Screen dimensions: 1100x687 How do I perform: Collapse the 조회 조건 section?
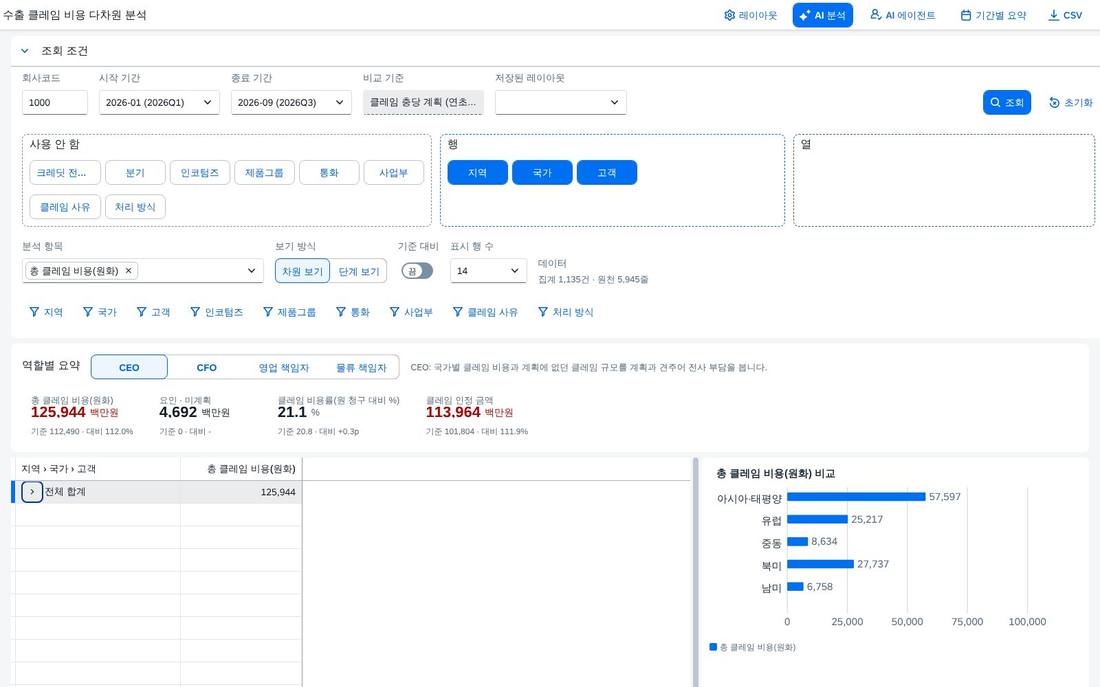[x=25, y=51]
